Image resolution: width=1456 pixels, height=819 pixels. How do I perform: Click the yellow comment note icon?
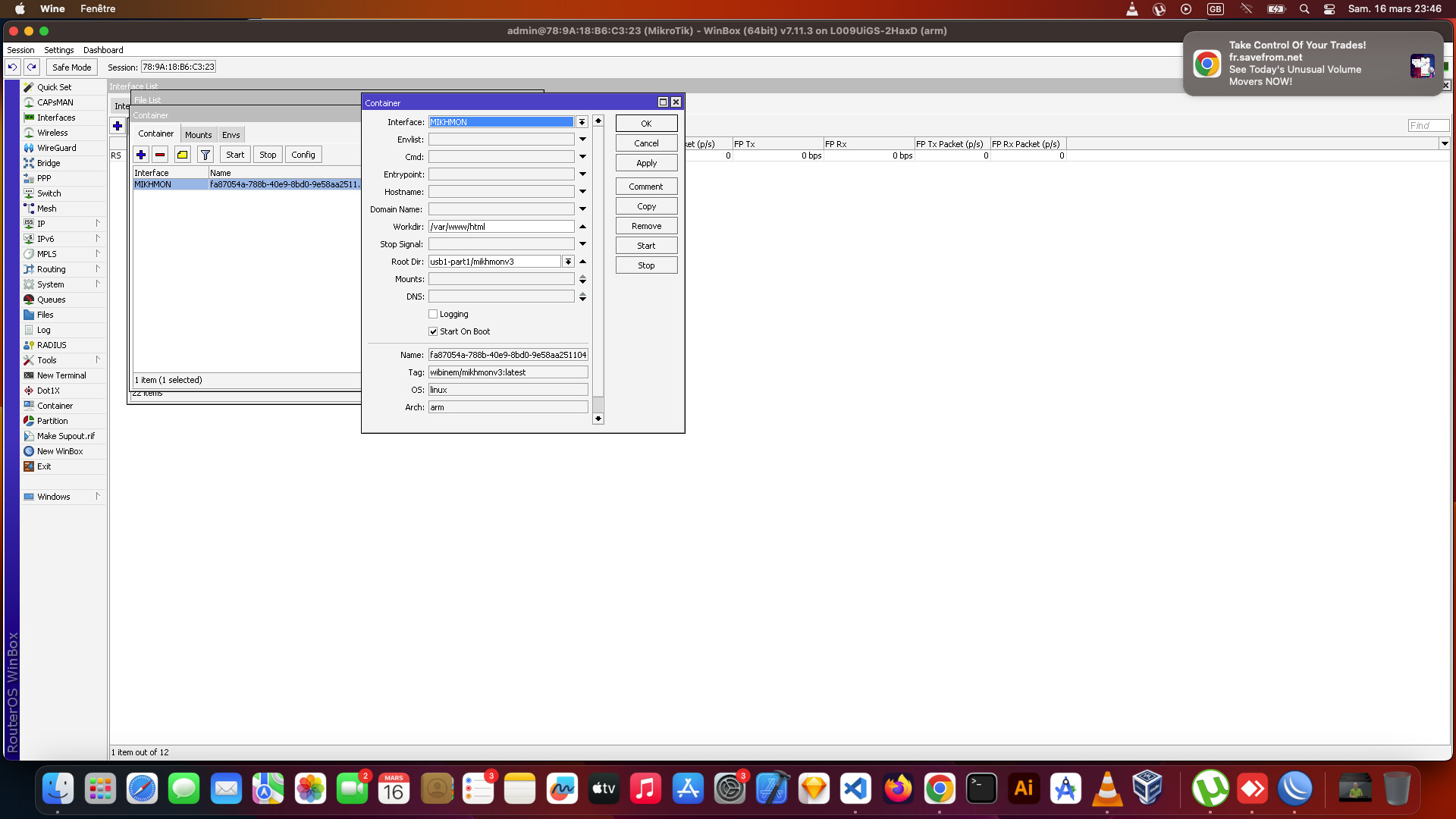(183, 155)
